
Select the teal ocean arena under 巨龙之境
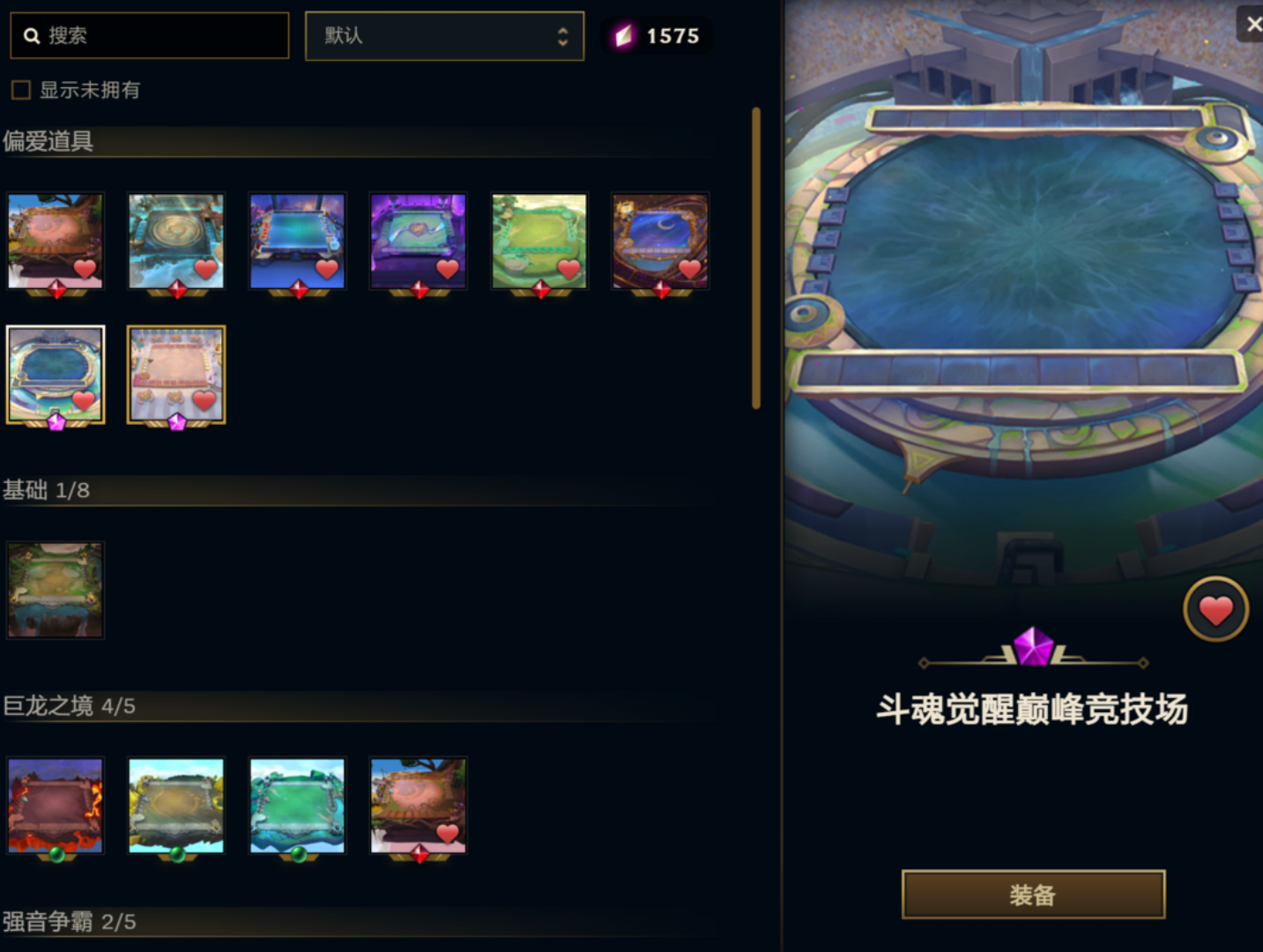[297, 806]
